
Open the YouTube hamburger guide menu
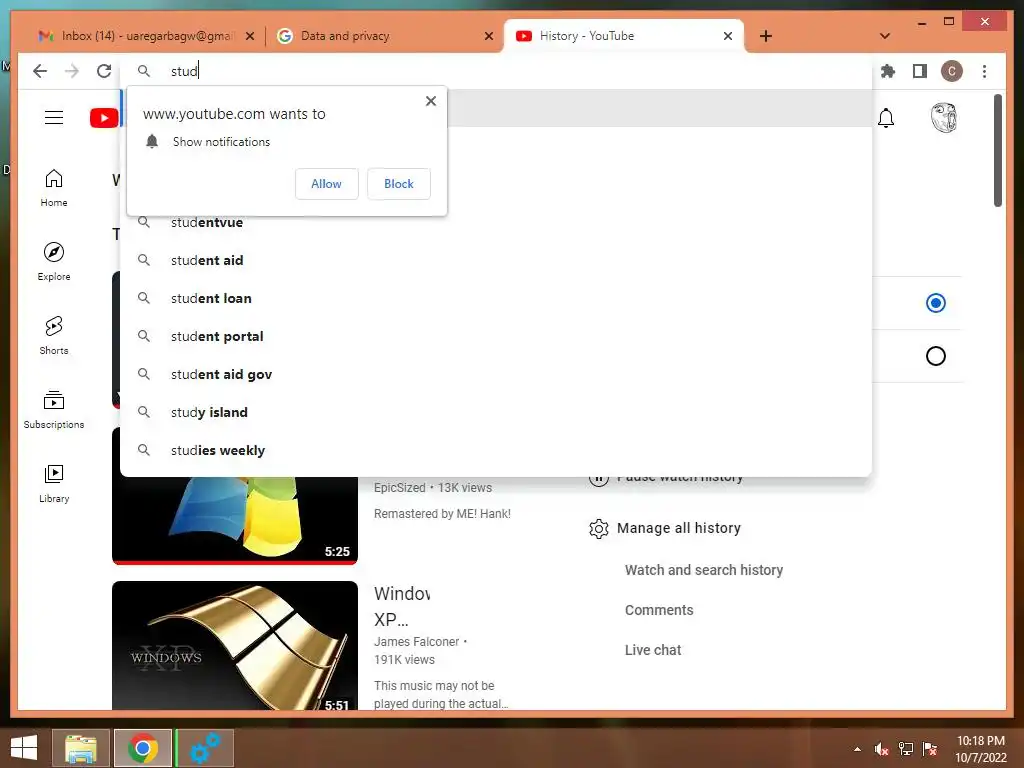tap(54, 118)
